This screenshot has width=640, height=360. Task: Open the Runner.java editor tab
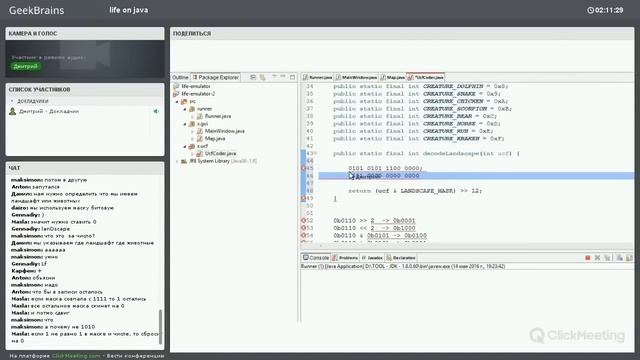tap(318, 77)
